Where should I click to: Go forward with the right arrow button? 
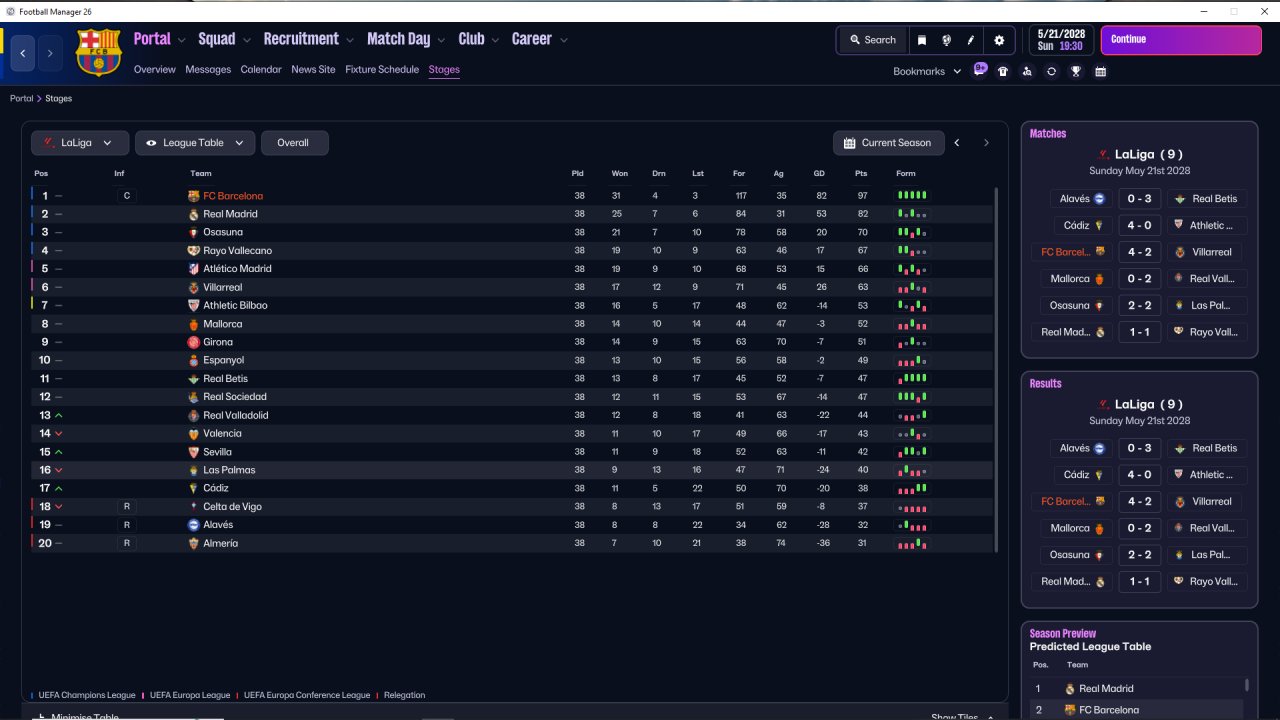tap(50, 53)
